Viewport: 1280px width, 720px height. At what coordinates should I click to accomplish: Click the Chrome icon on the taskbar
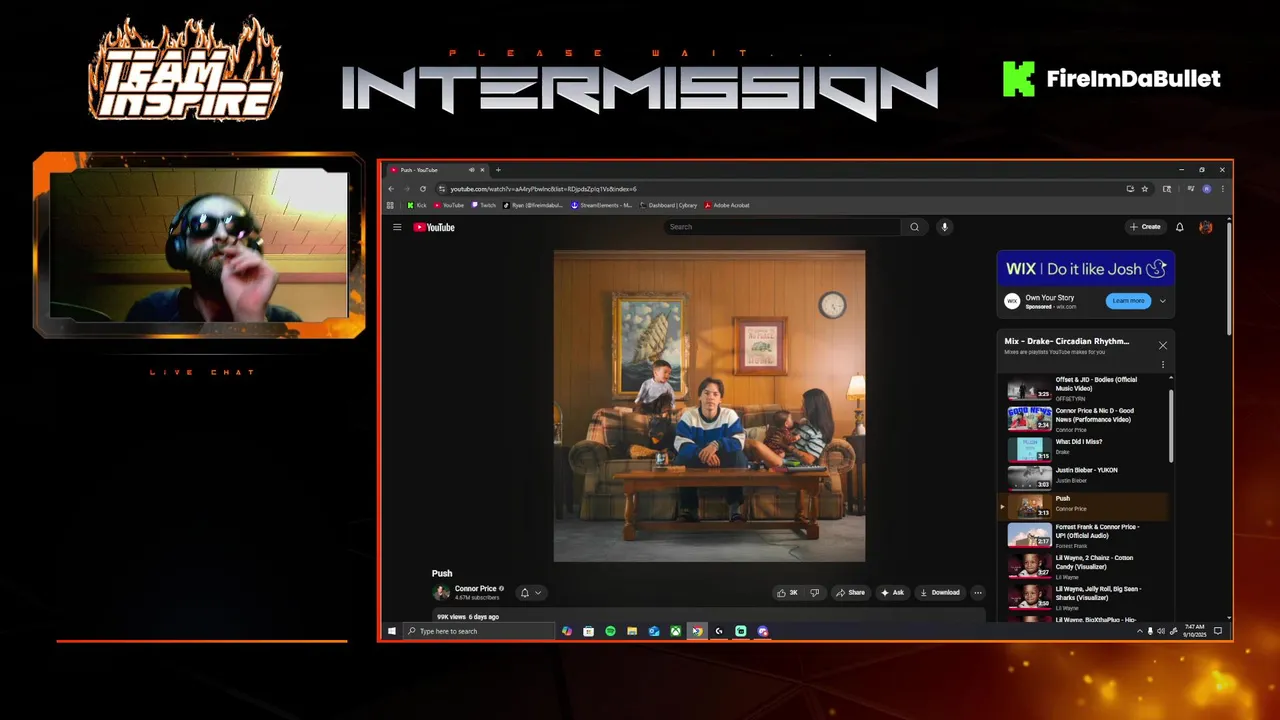click(697, 631)
